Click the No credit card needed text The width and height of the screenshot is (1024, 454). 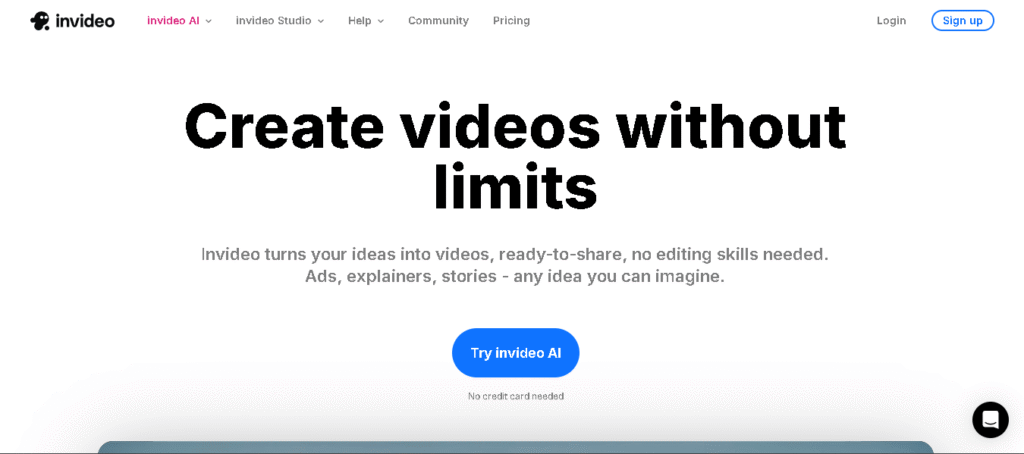click(x=515, y=397)
